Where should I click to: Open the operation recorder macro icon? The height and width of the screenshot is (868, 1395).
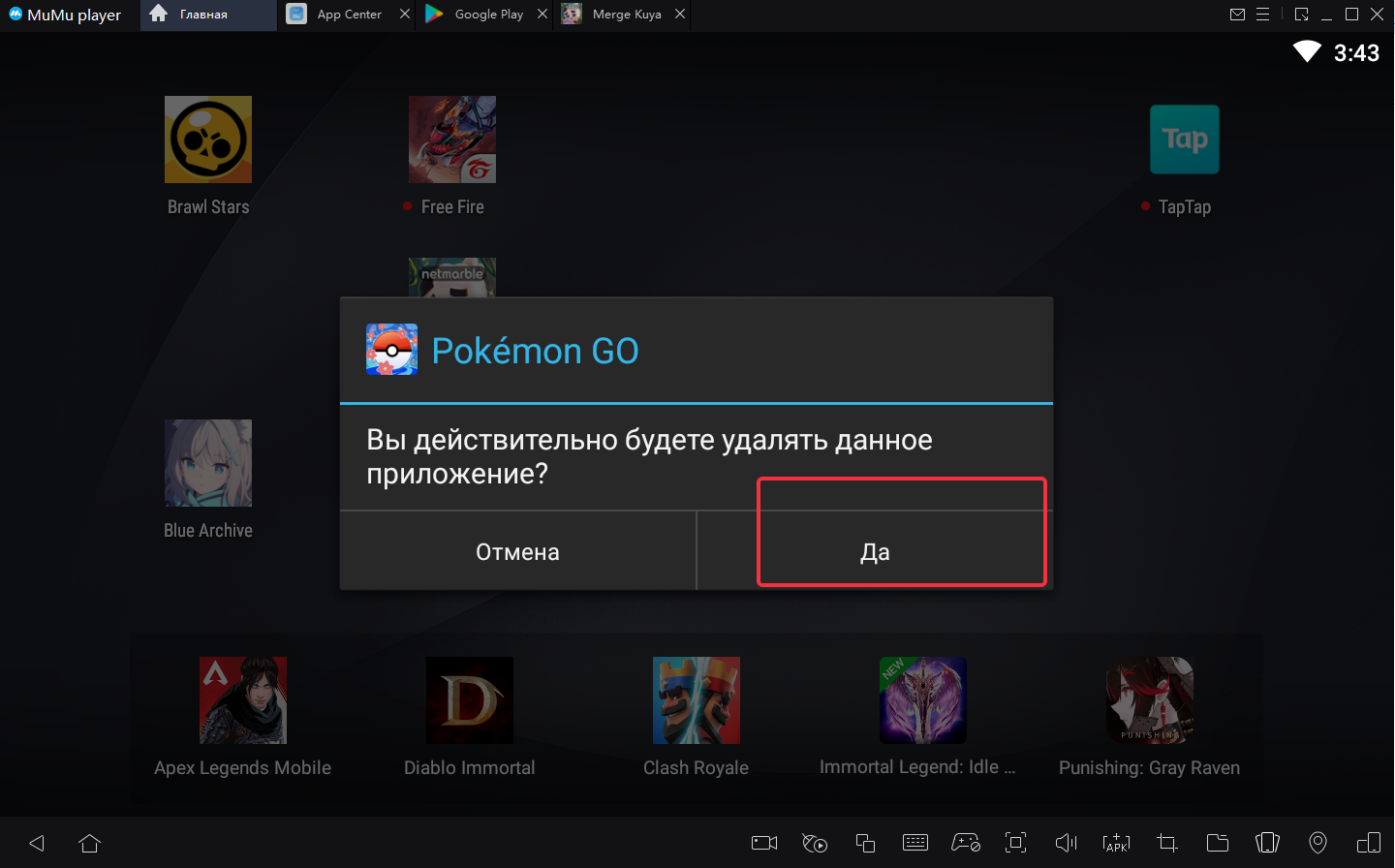(x=815, y=843)
